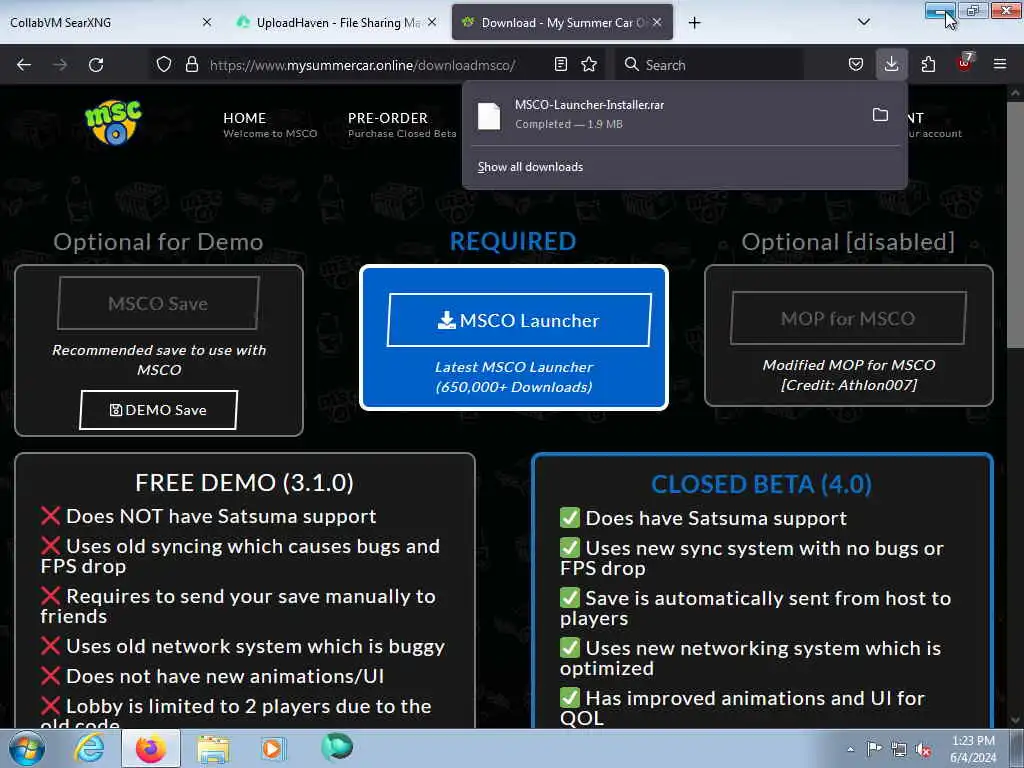This screenshot has width=1024, height=768.
Task: Click Show all downloads
Action: pos(530,167)
